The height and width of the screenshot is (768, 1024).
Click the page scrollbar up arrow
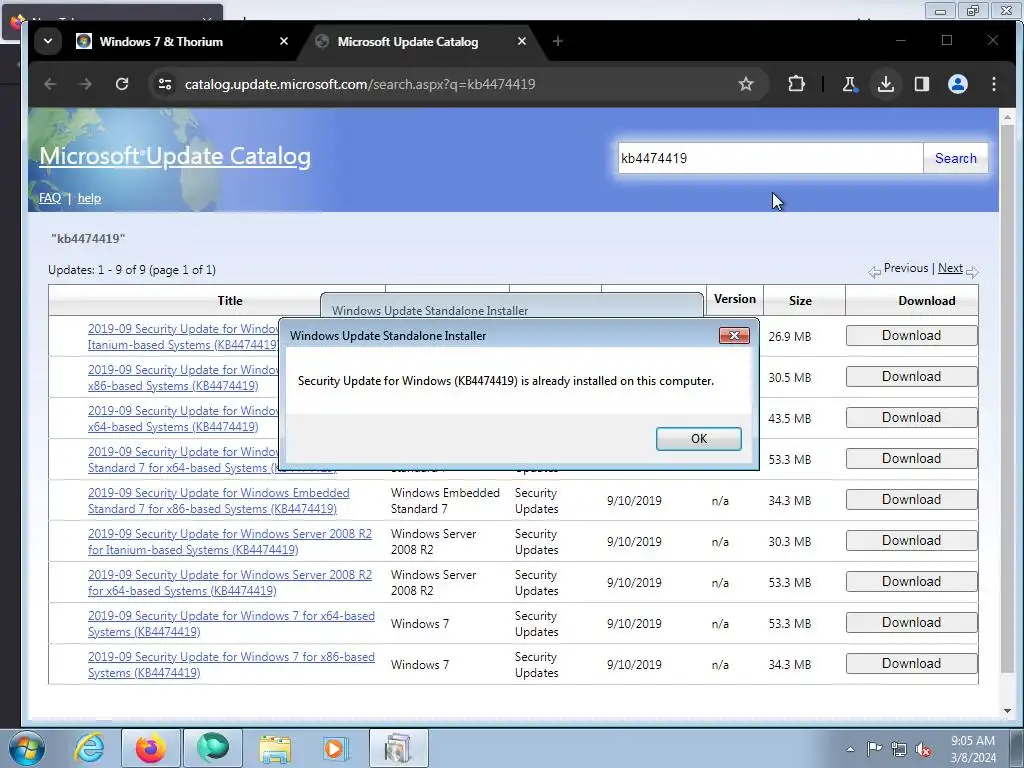coord(1007,118)
